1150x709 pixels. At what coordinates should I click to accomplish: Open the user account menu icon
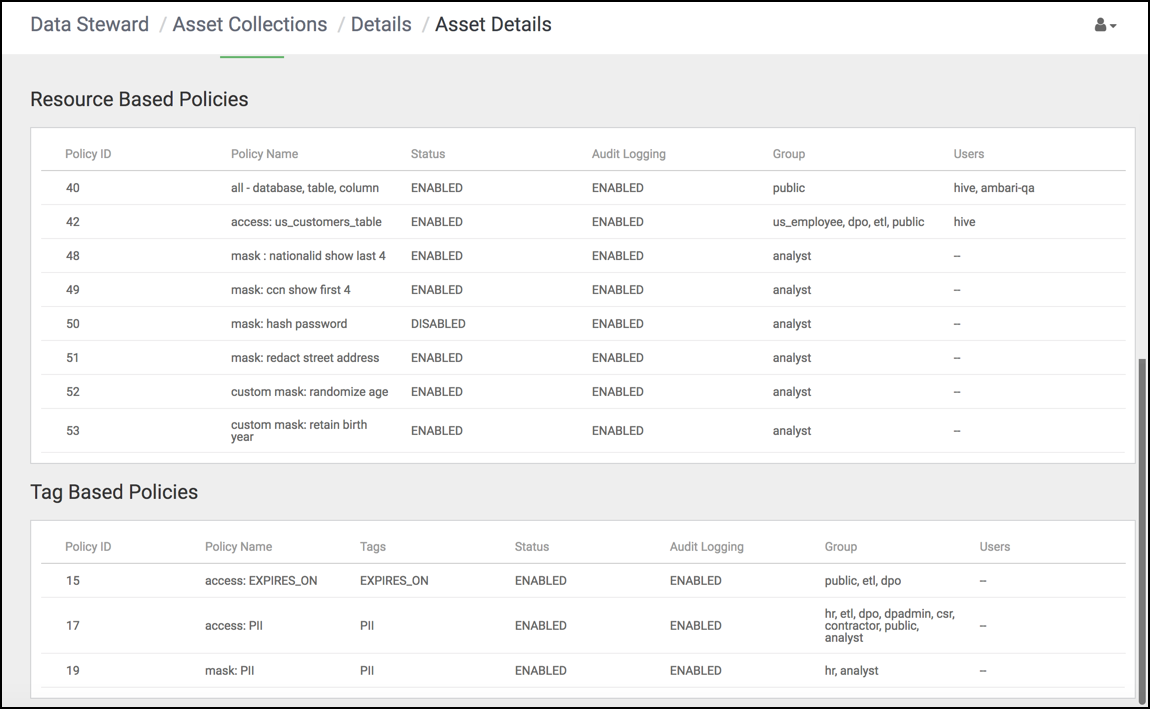pyautogui.click(x=1105, y=25)
